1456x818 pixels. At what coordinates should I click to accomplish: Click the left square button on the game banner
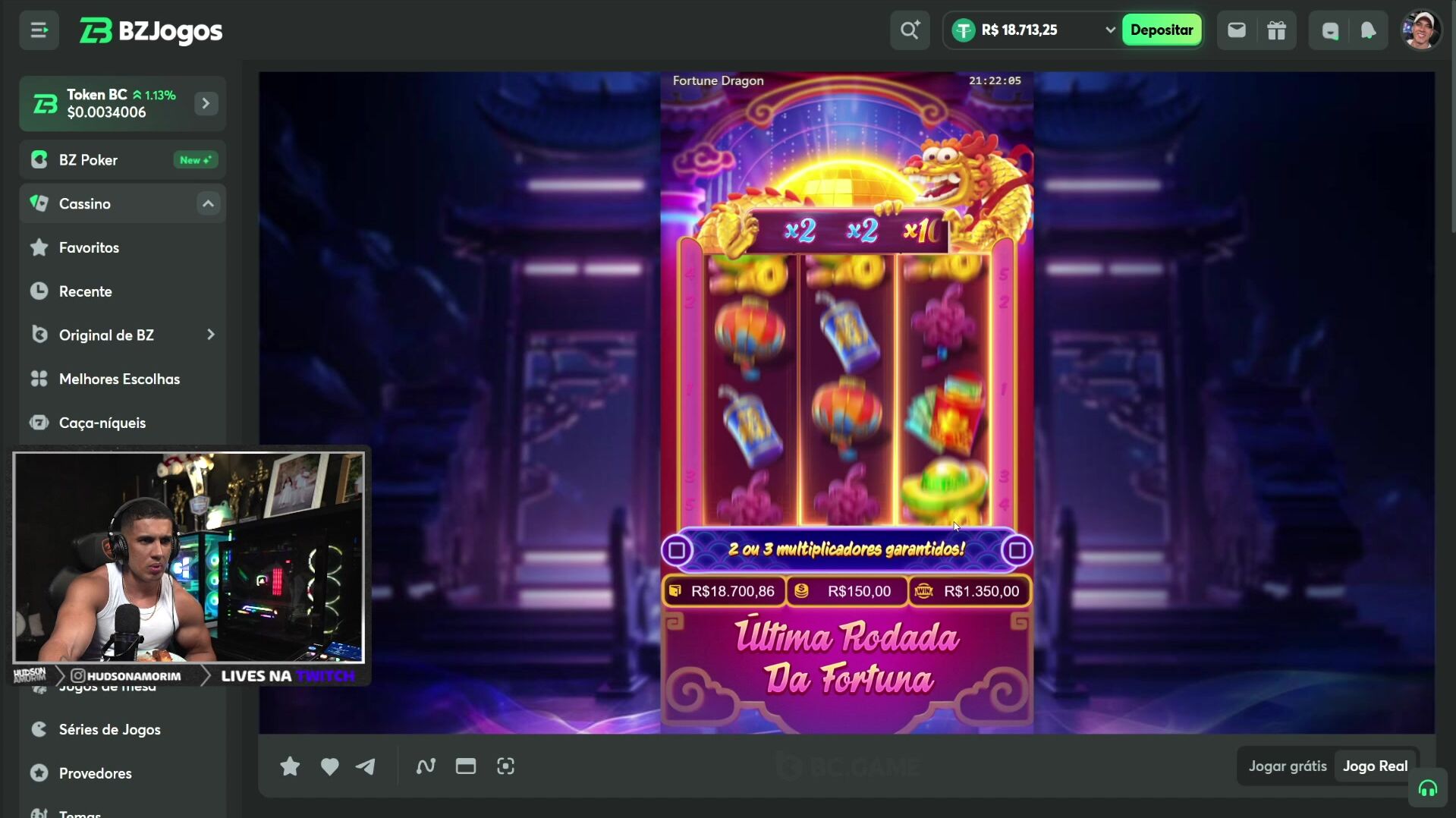tap(676, 550)
